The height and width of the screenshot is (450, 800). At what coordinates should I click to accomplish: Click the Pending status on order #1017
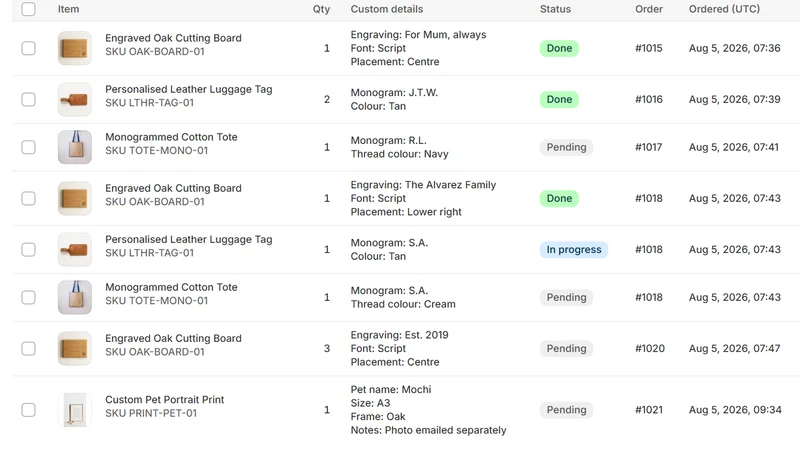566,147
